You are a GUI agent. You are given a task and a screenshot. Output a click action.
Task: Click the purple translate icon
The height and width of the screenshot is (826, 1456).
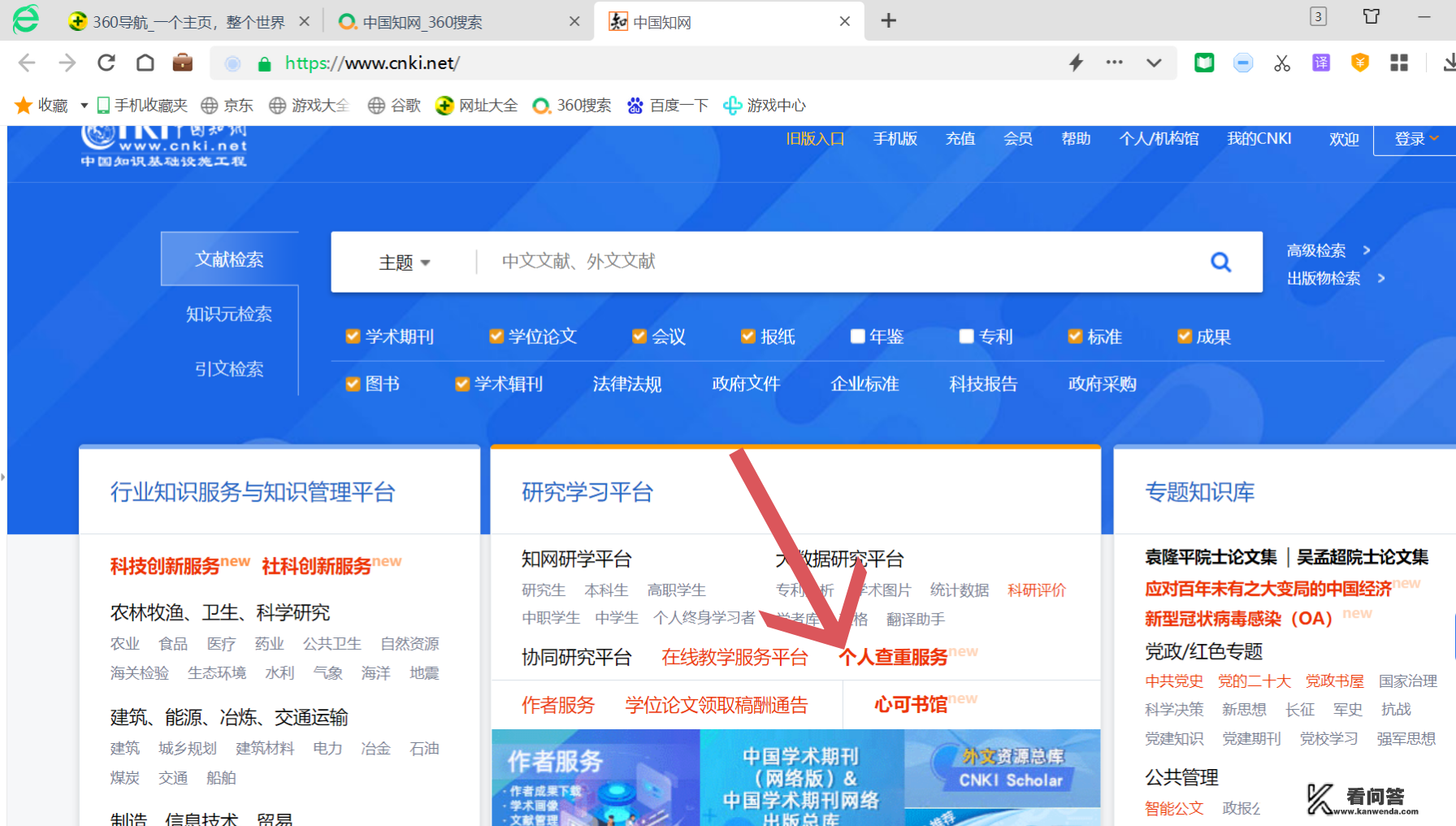1321,63
